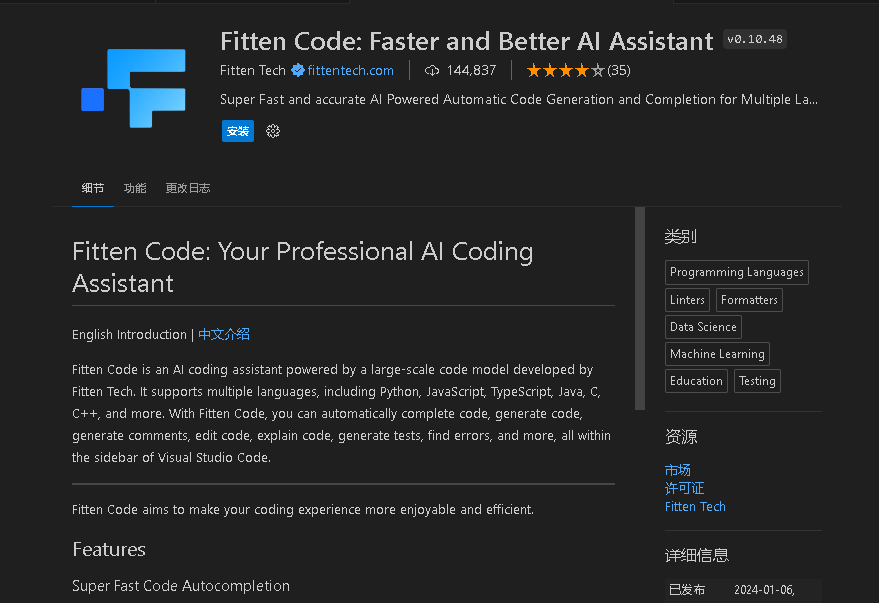
Task: Open the 许可证 license link
Action: point(684,488)
